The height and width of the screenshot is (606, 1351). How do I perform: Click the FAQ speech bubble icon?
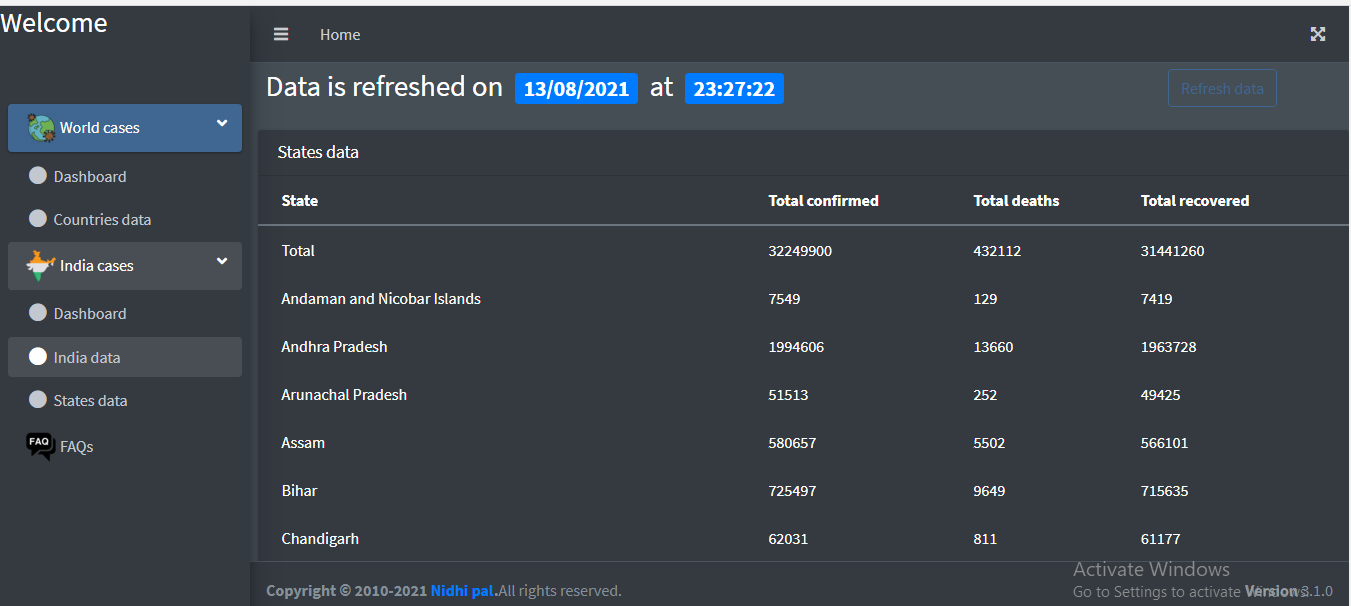coord(40,446)
